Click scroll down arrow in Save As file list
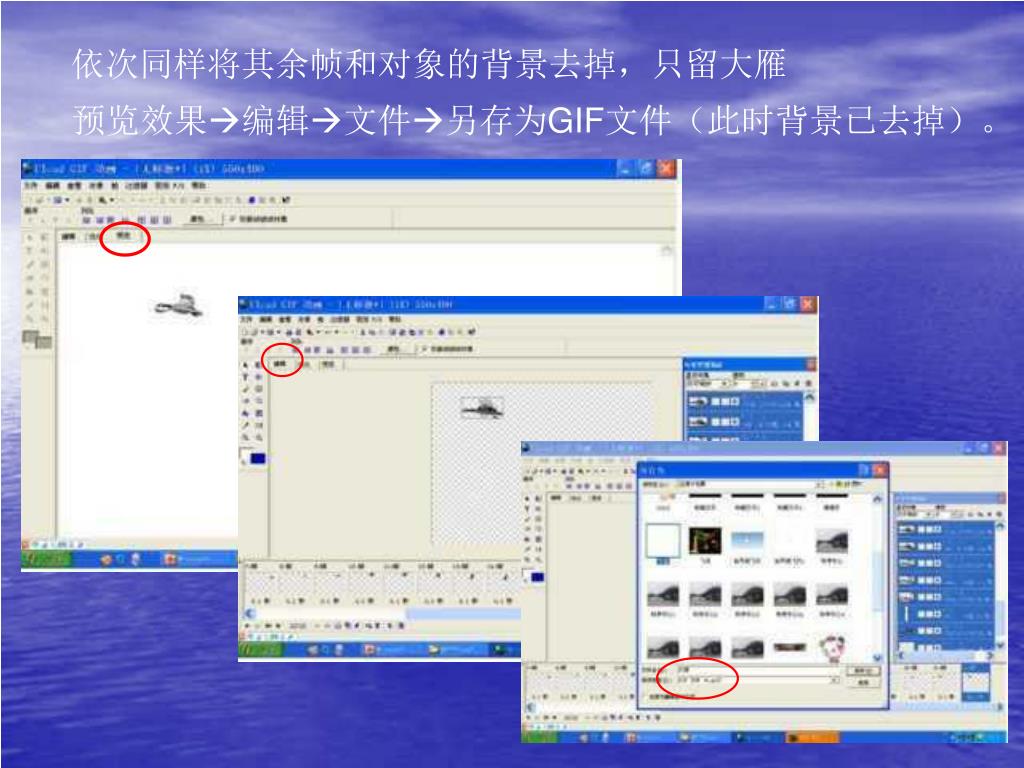Screen dimensions: 1024x768 coord(877,658)
